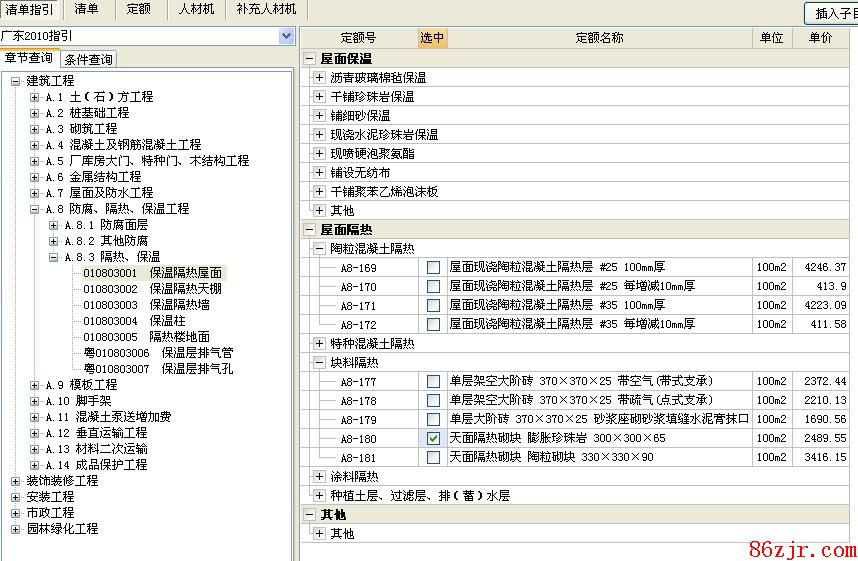The height and width of the screenshot is (561, 858).
Task: Open the 广东2010指引 dropdown
Action: point(286,36)
